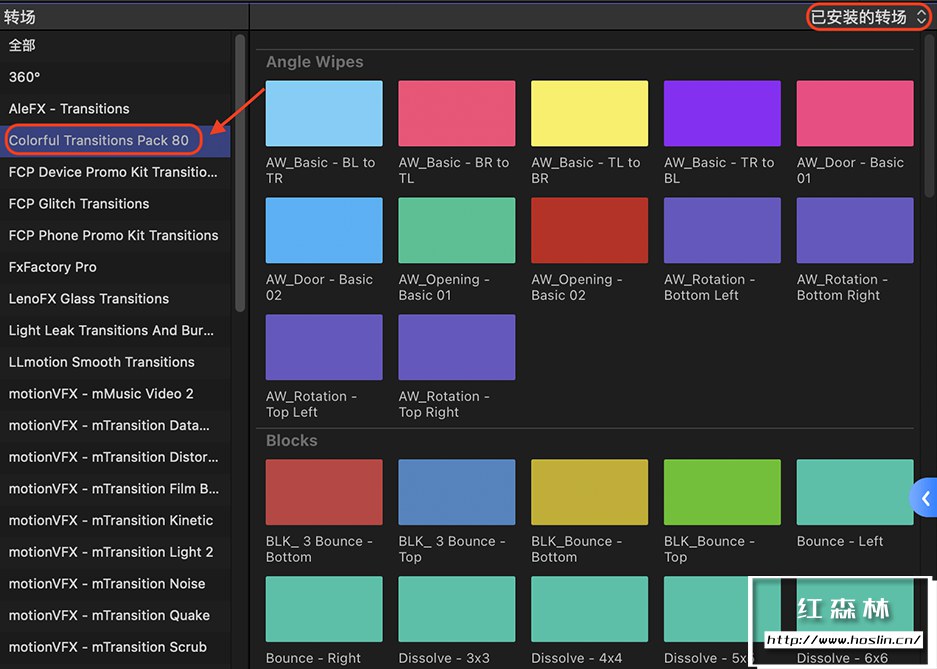Select the BLK_ 3 Bounce - Bottom transition
The image size is (937, 669).
click(324, 493)
